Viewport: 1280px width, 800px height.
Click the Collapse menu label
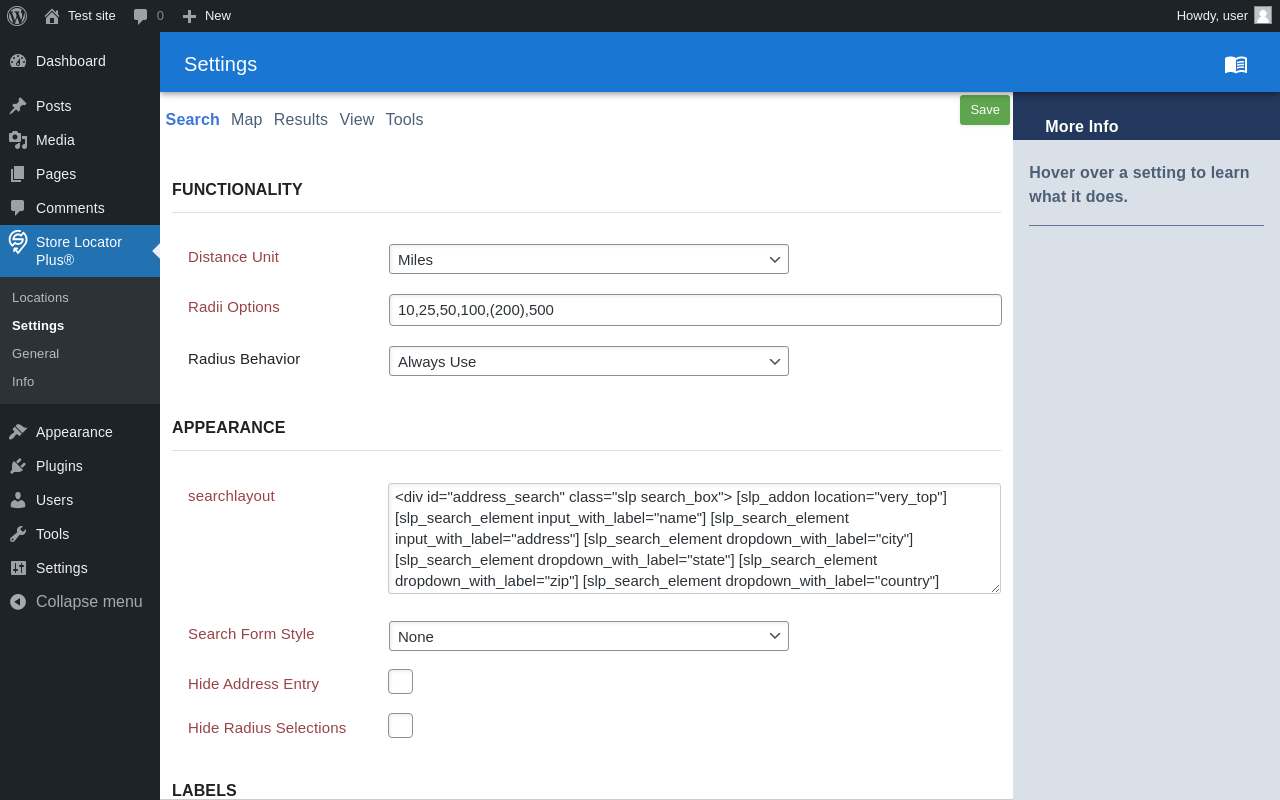click(x=89, y=602)
